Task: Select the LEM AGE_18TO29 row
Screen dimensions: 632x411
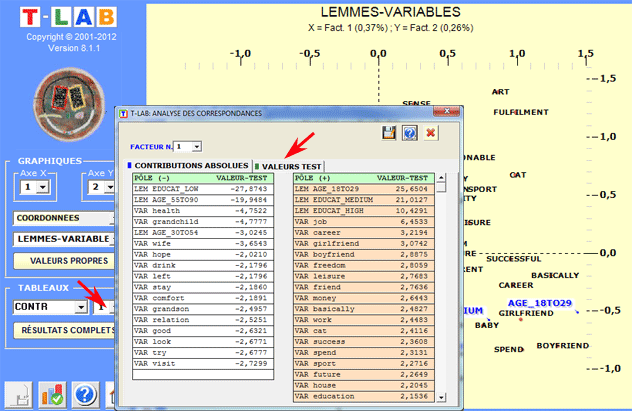Action: point(364,189)
